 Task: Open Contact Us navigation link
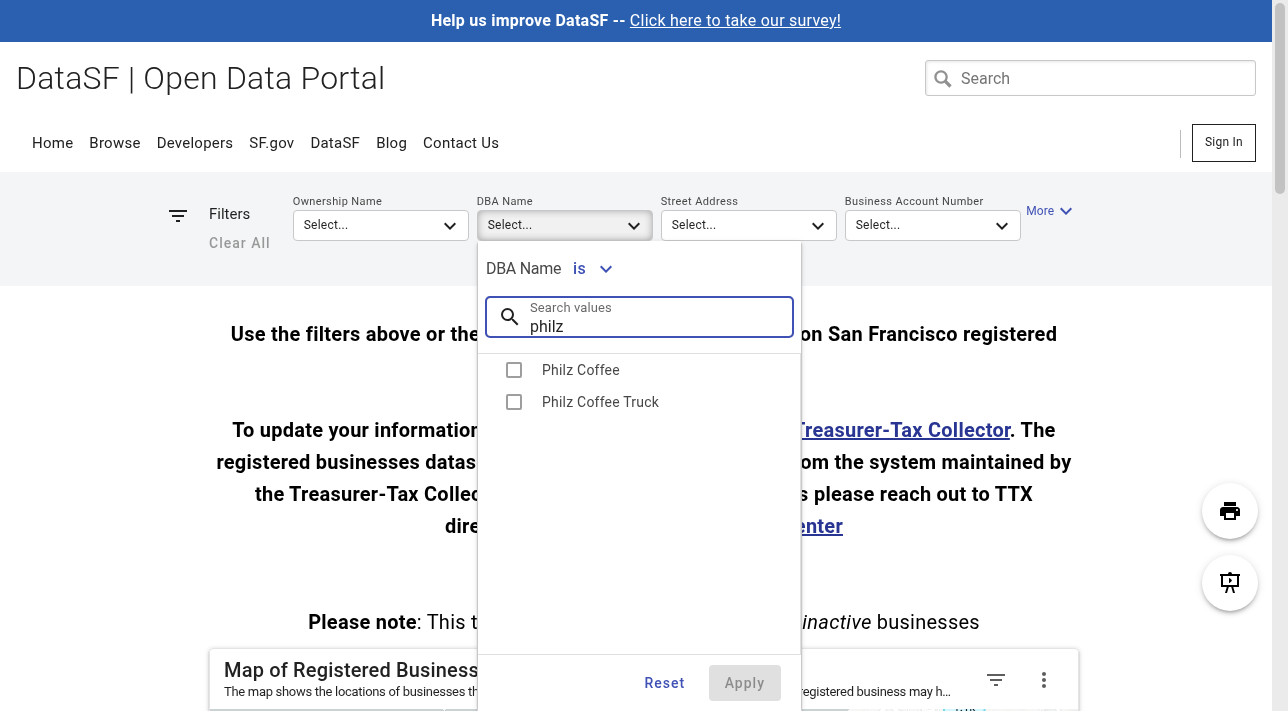pos(461,143)
